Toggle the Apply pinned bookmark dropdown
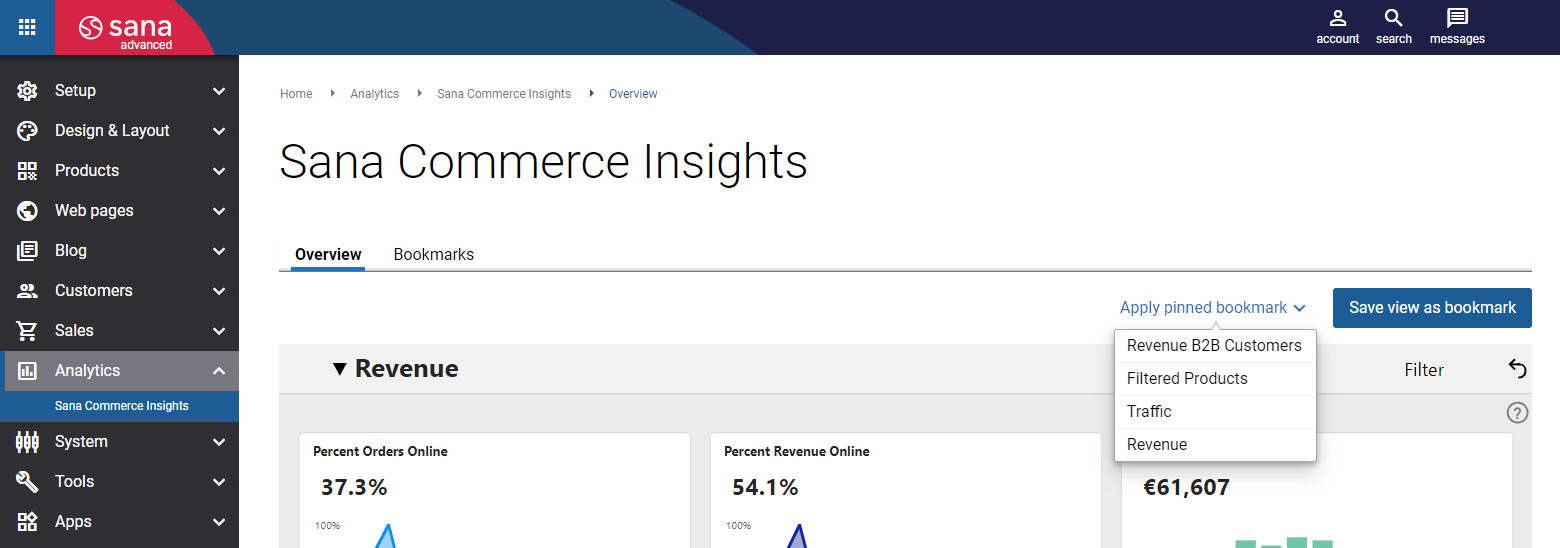This screenshot has height=548, width=1560. 1213,308
